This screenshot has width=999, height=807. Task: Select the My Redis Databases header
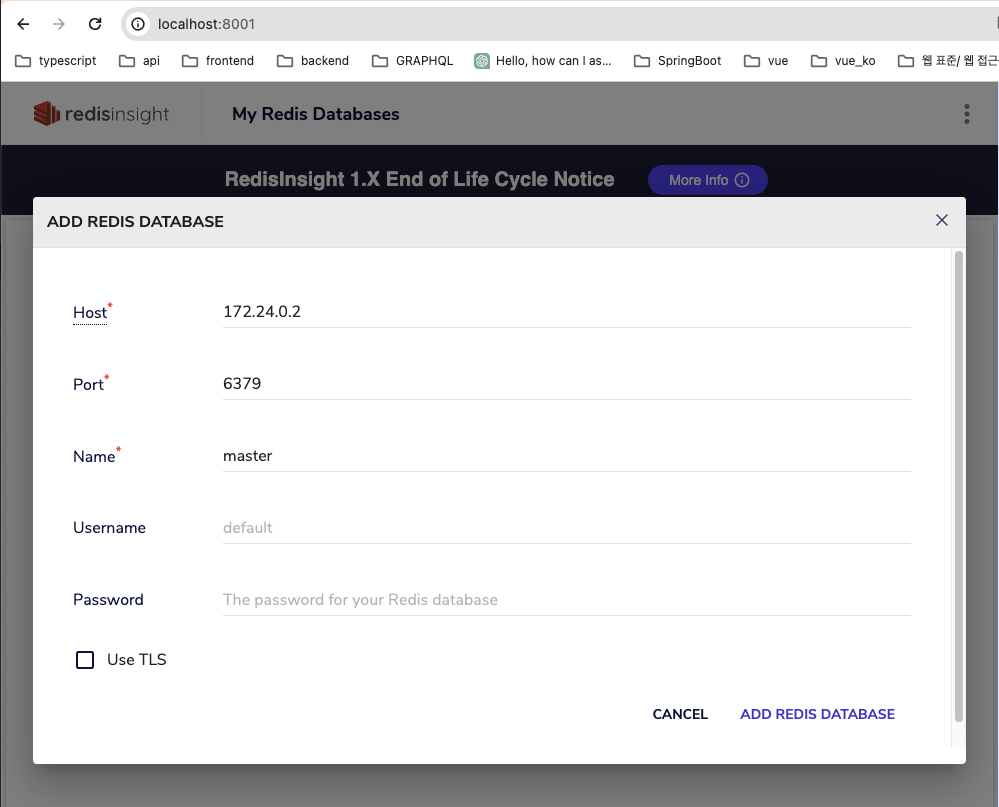pos(315,113)
